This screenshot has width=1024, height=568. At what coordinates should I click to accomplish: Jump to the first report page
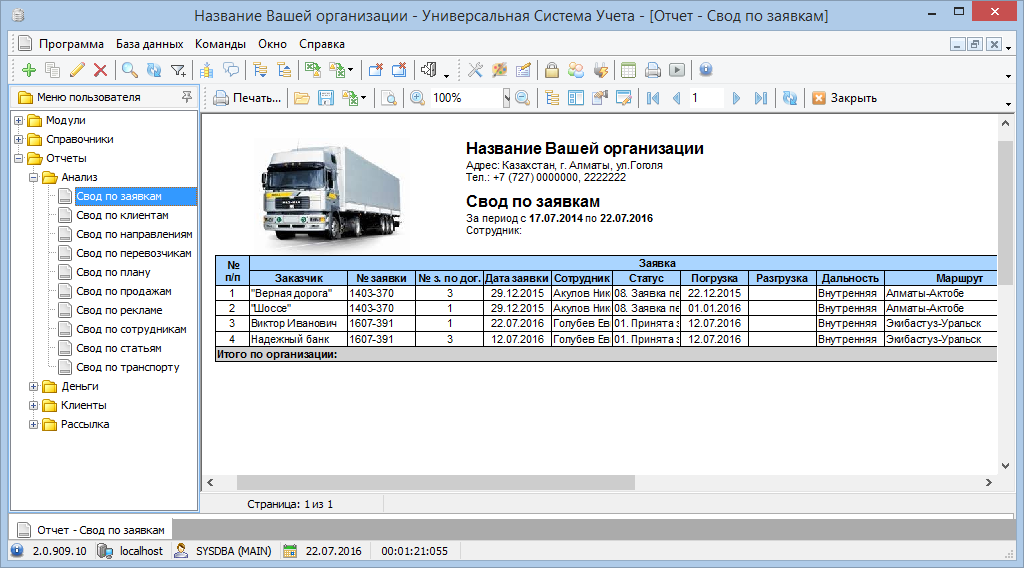coord(653,98)
